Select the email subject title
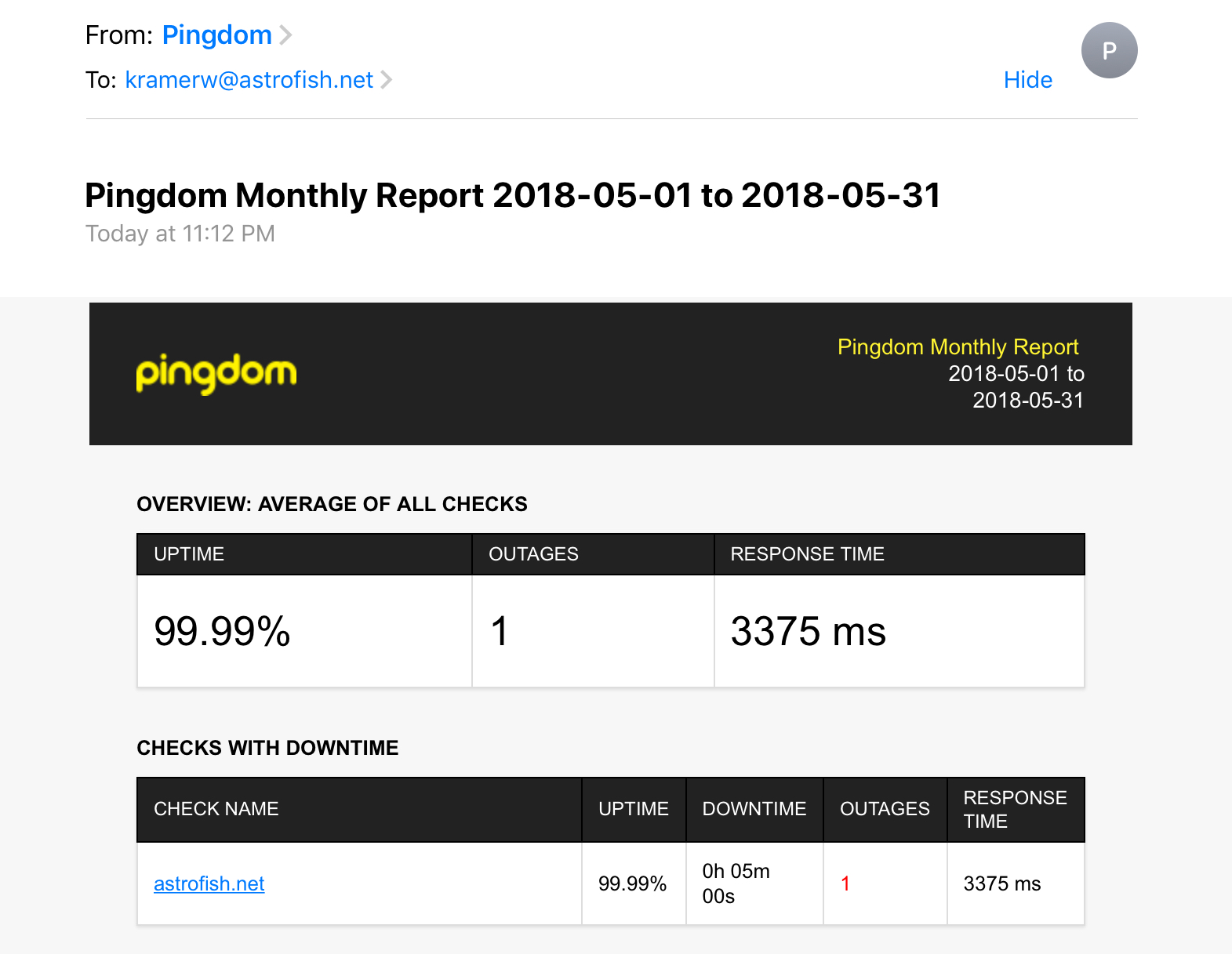Viewport: 1232px width, 954px height. pyautogui.click(x=513, y=195)
